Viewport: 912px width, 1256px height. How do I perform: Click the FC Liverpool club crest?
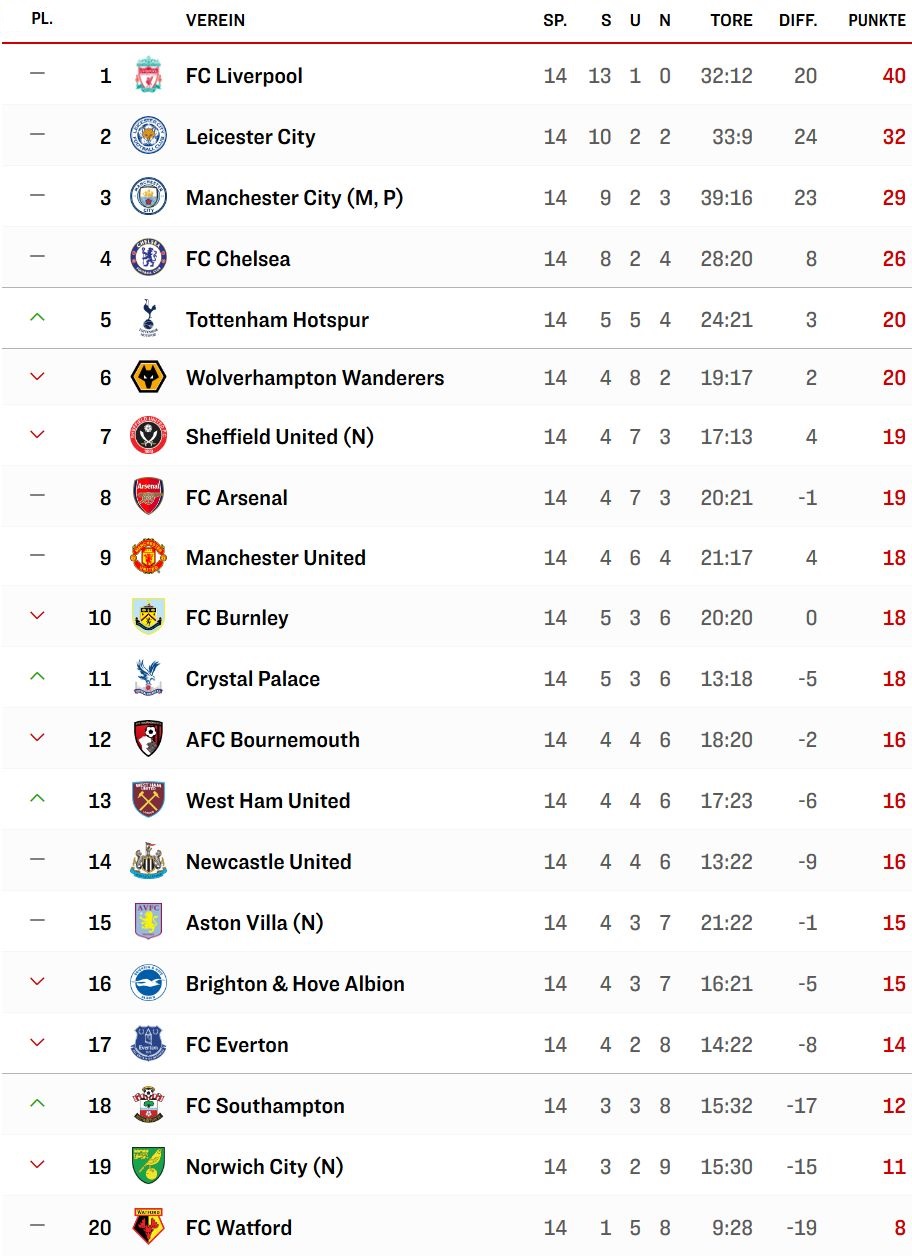click(148, 76)
